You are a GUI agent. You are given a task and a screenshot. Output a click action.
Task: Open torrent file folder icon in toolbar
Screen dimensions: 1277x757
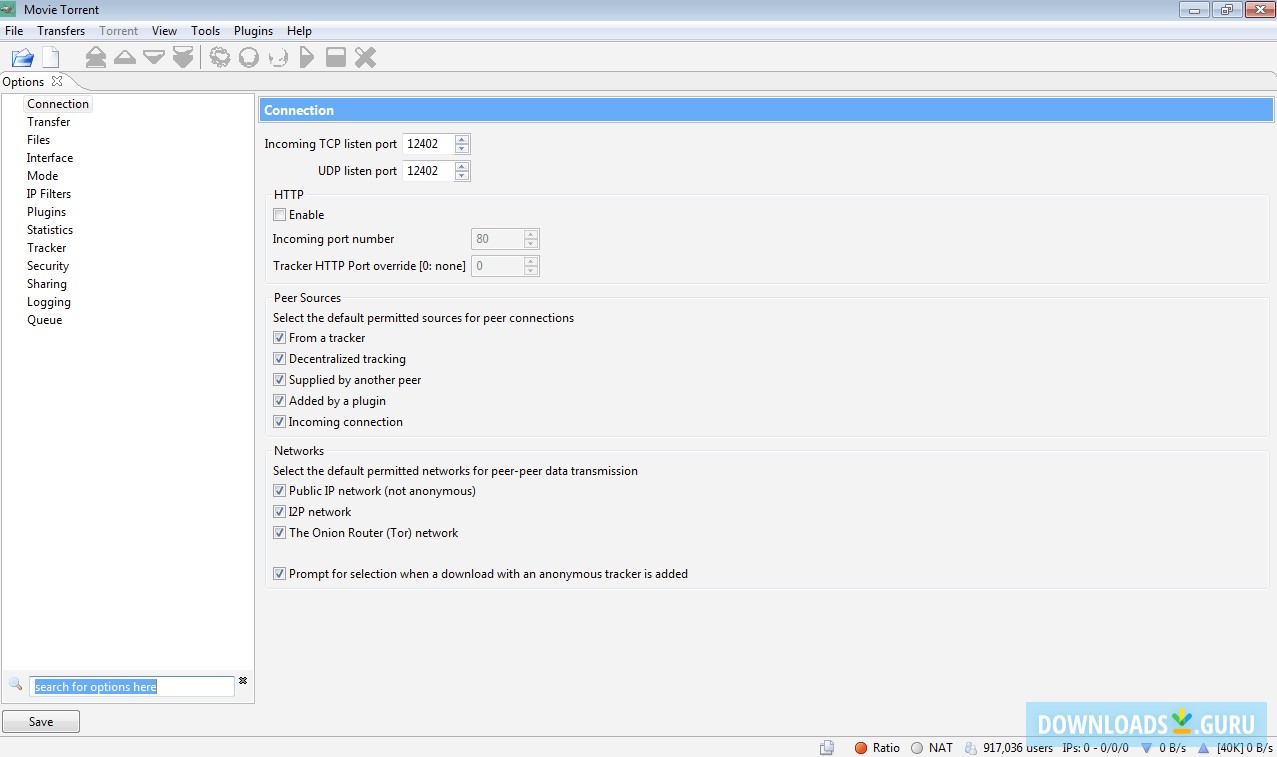click(x=22, y=57)
